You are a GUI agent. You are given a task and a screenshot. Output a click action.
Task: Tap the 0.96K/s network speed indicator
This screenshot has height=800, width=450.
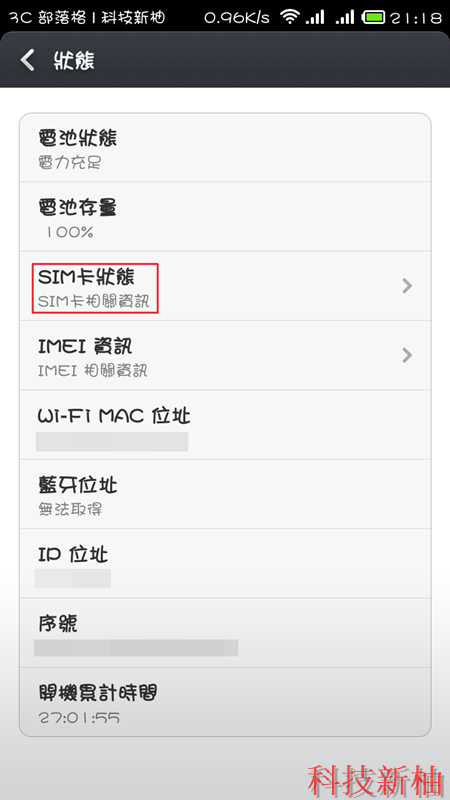click(x=237, y=18)
